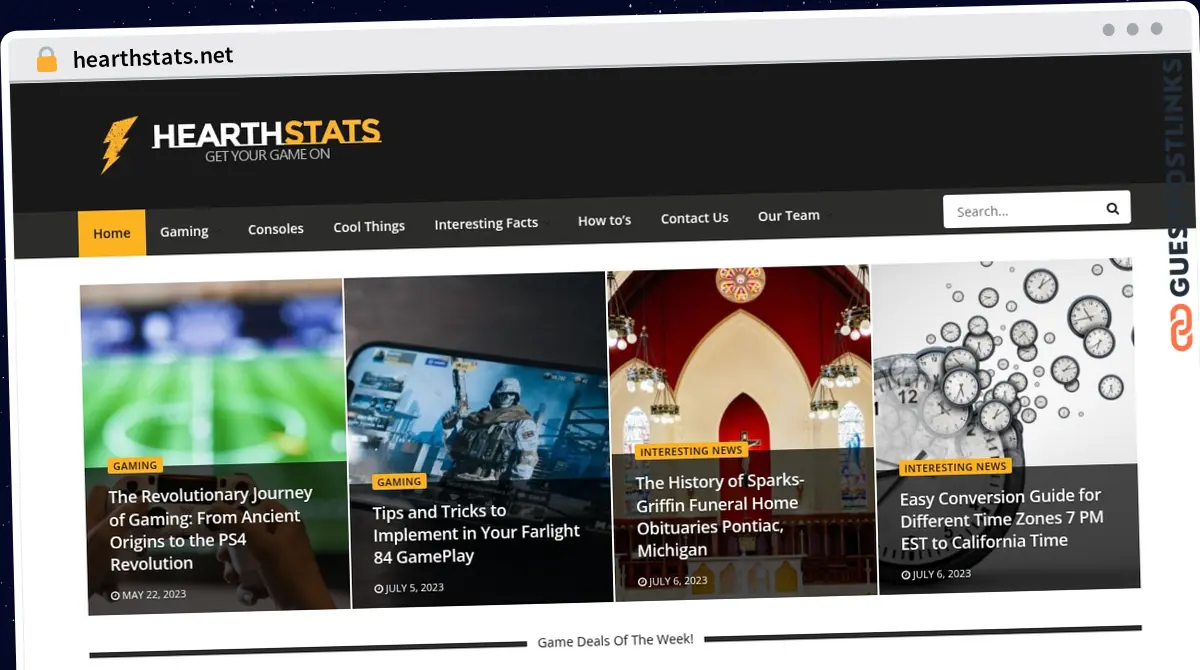The width and height of the screenshot is (1200, 670).
Task: Select Cool Things in the navigation bar
Action: click(x=368, y=226)
